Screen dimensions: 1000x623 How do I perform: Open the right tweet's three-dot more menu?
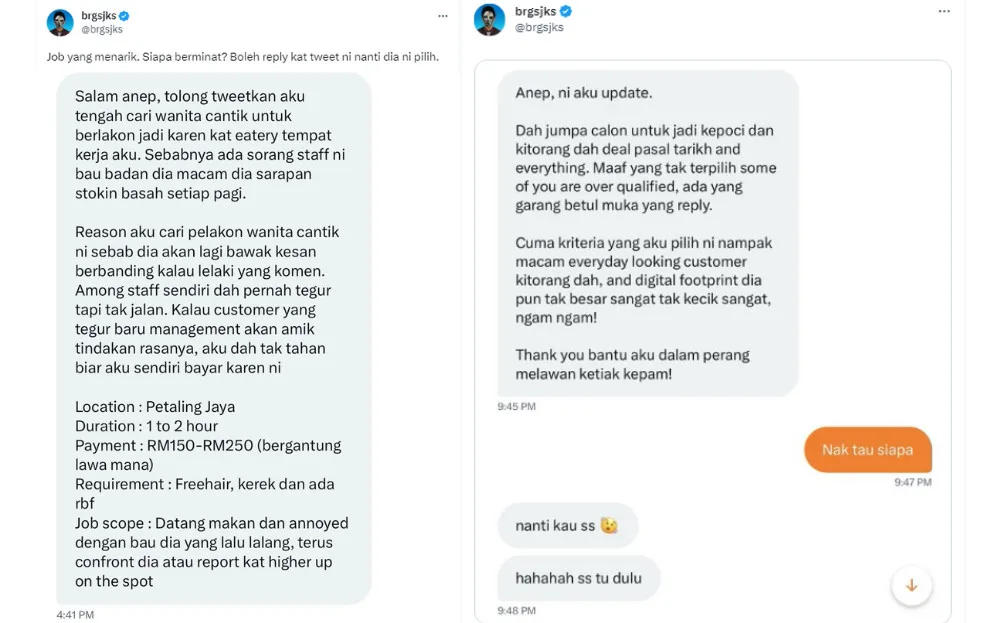944,11
